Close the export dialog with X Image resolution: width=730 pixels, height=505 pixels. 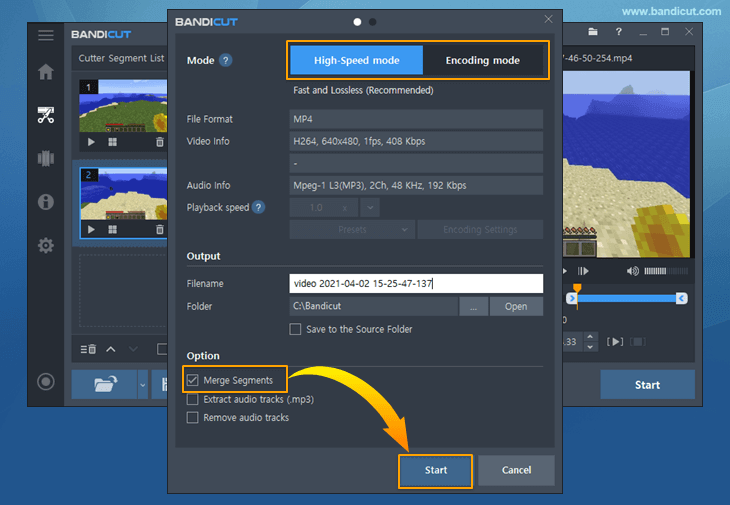(548, 19)
